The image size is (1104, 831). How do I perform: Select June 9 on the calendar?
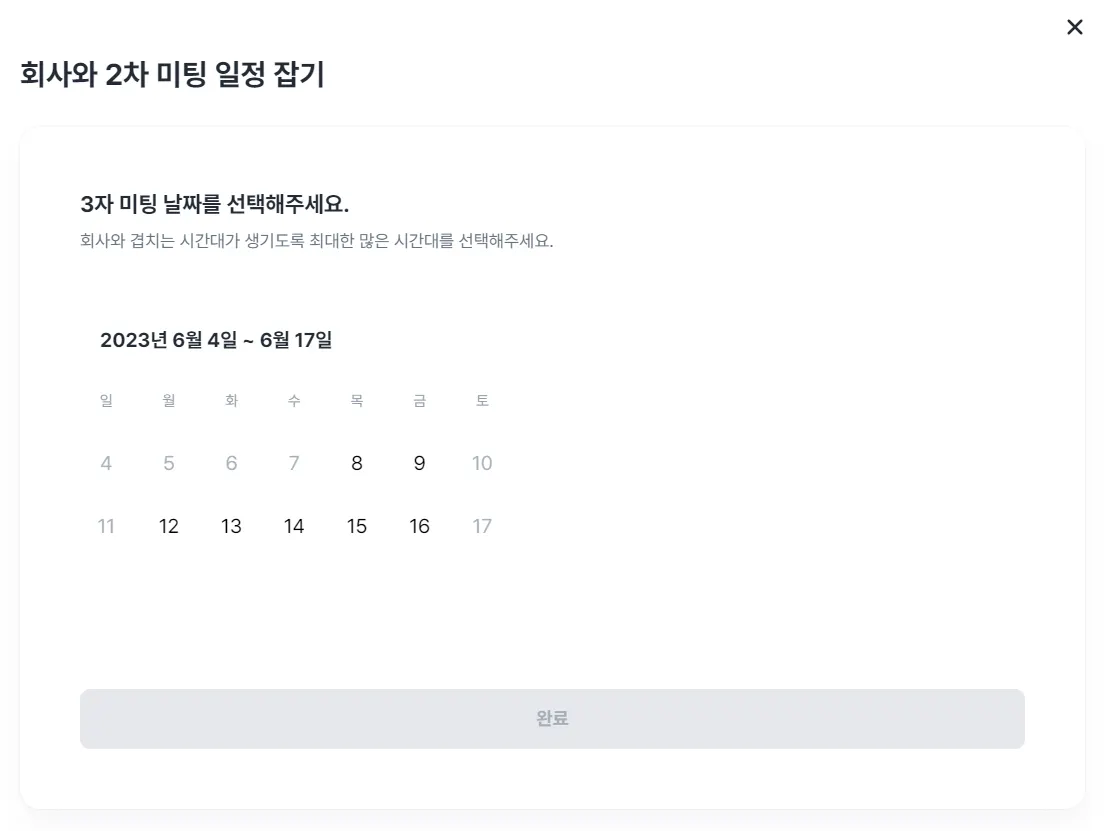tap(419, 464)
